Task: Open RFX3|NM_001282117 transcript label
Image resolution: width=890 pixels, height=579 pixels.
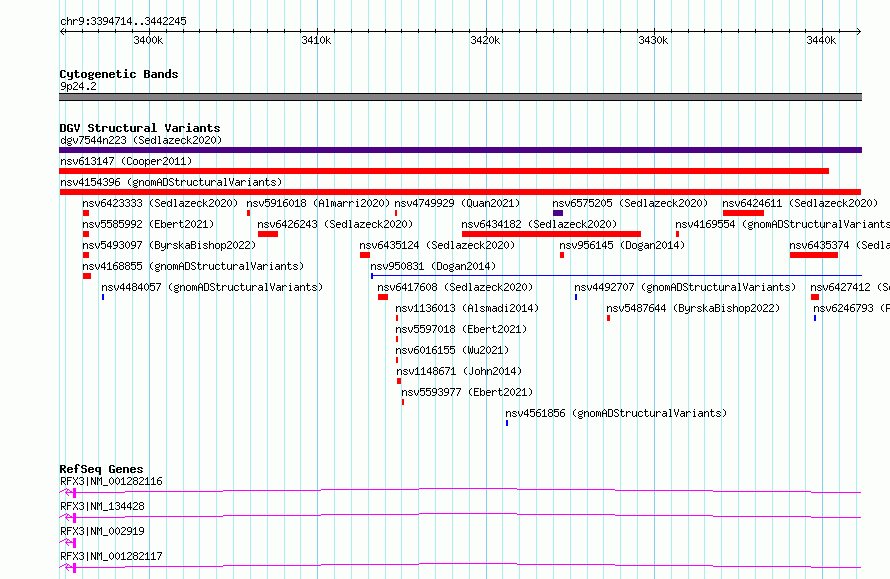Action: click(x=111, y=556)
